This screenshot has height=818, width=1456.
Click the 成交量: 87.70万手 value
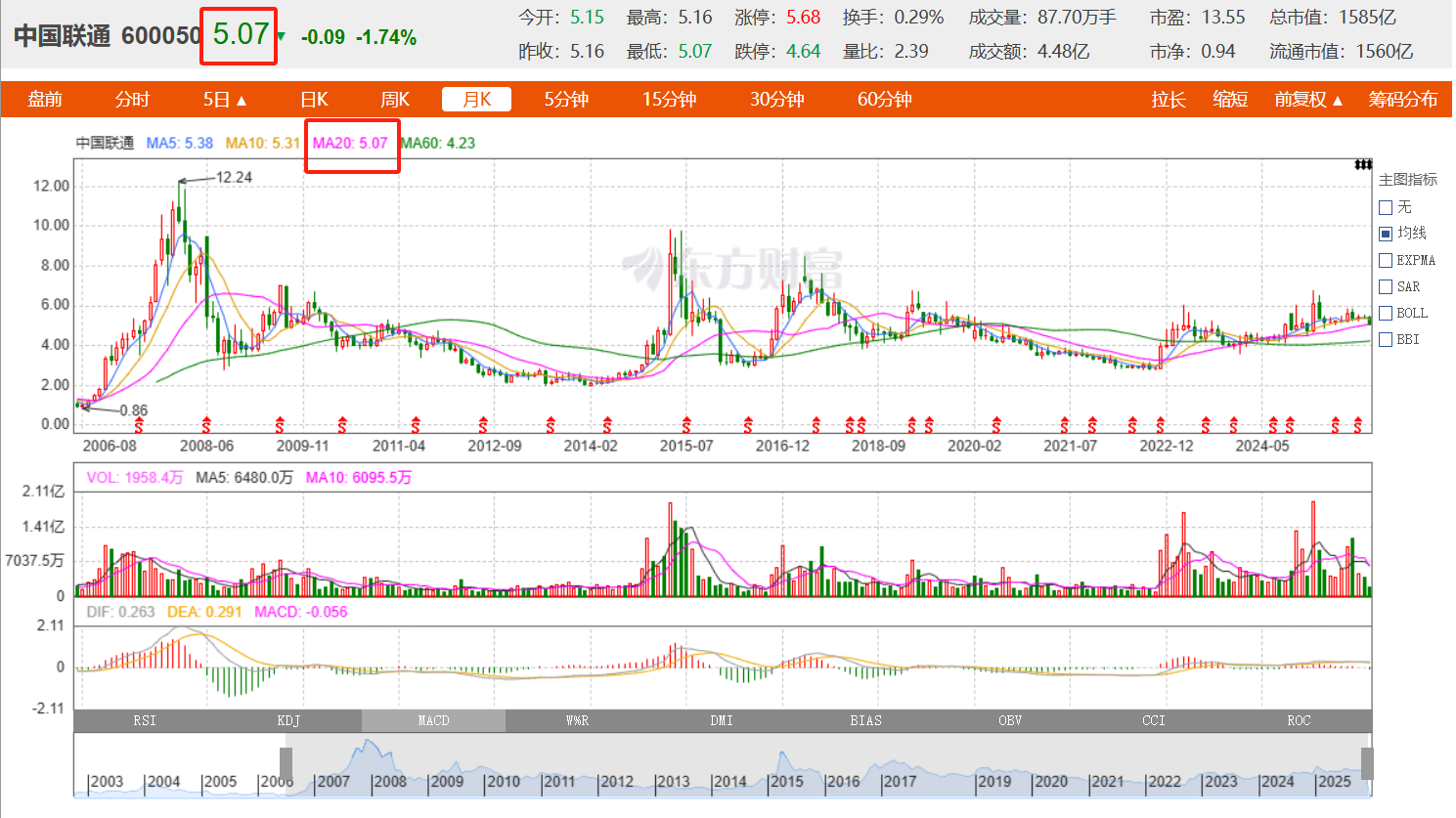[x=1042, y=18]
